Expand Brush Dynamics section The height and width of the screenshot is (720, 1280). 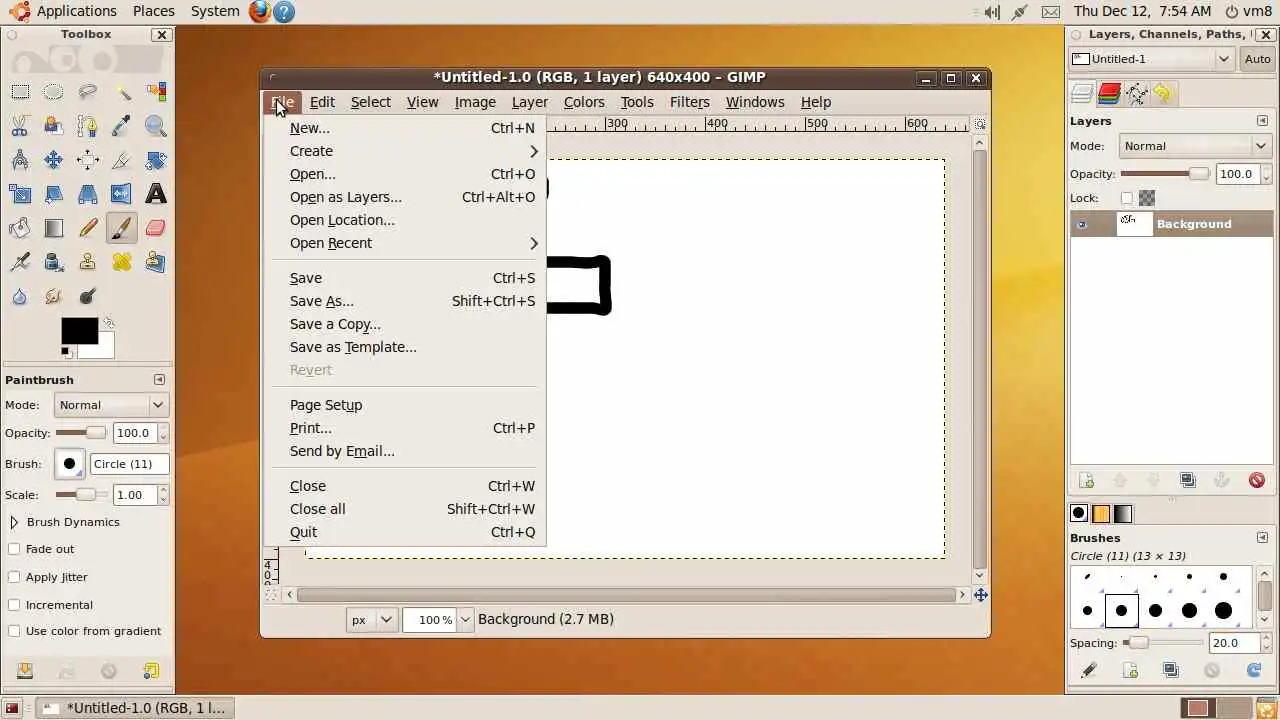14,522
